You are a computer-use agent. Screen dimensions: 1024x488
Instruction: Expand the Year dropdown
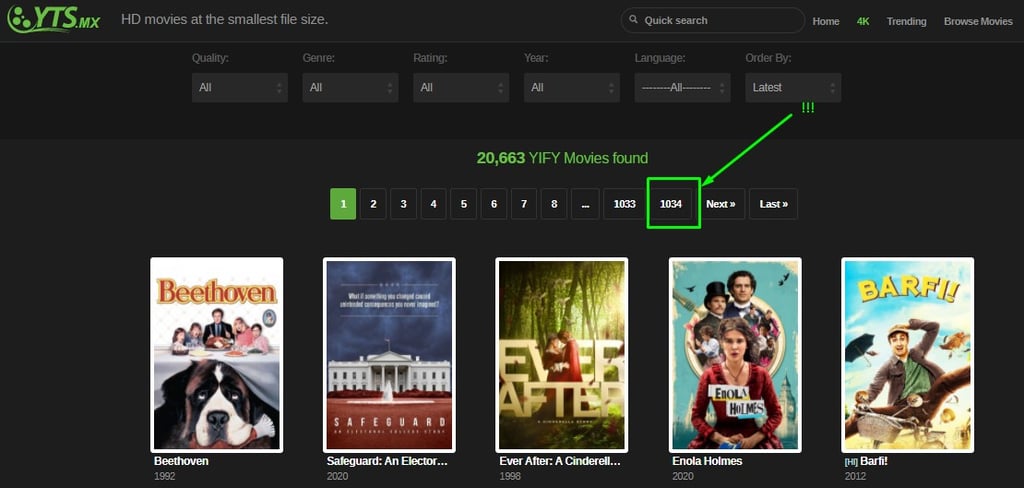coord(571,88)
